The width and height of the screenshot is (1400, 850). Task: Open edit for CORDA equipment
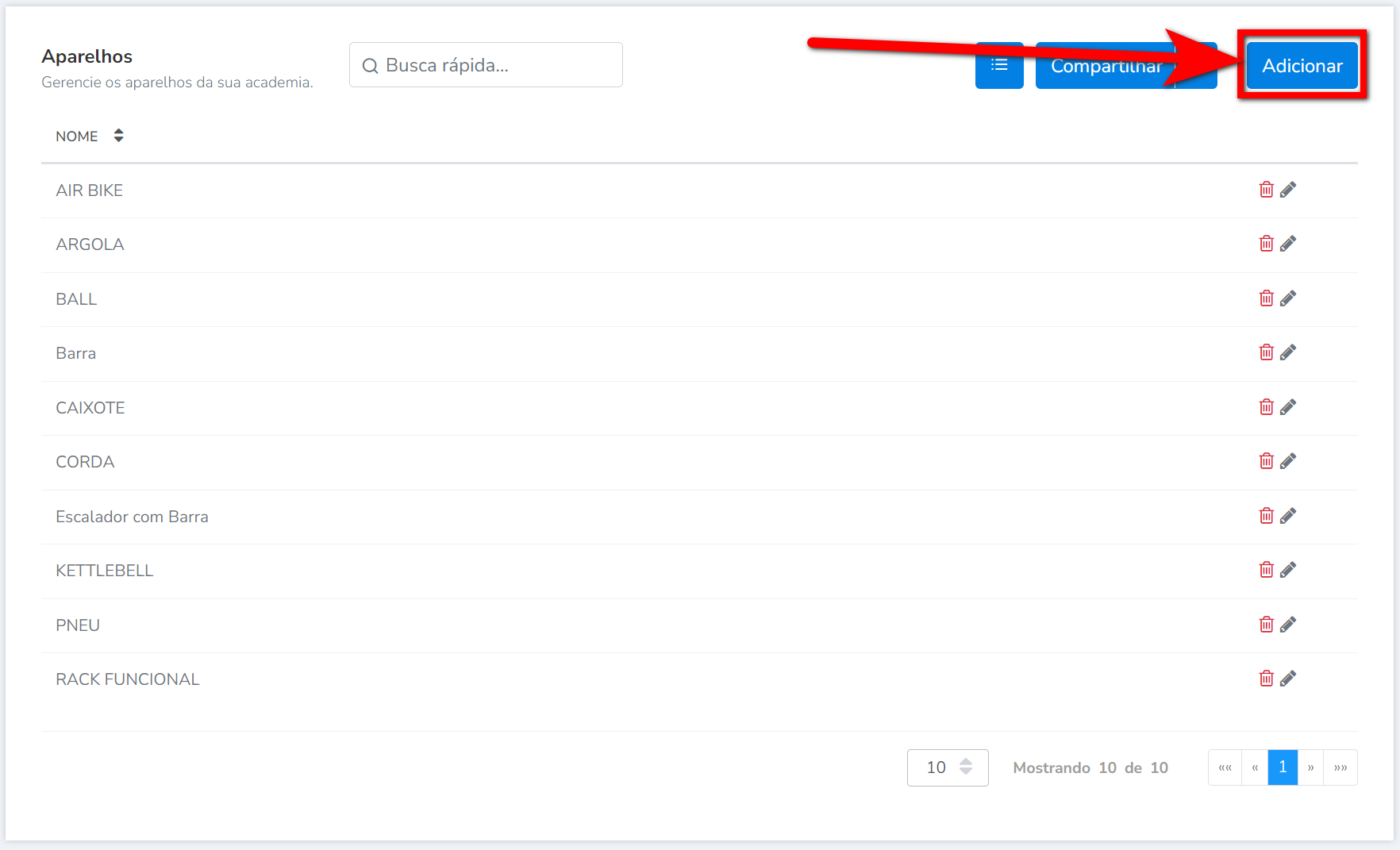pyautogui.click(x=1288, y=461)
